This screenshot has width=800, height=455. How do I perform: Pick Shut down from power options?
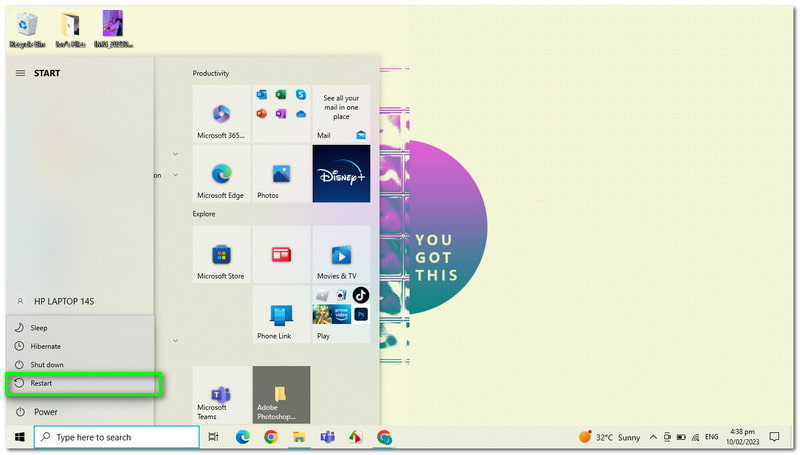(81, 364)
